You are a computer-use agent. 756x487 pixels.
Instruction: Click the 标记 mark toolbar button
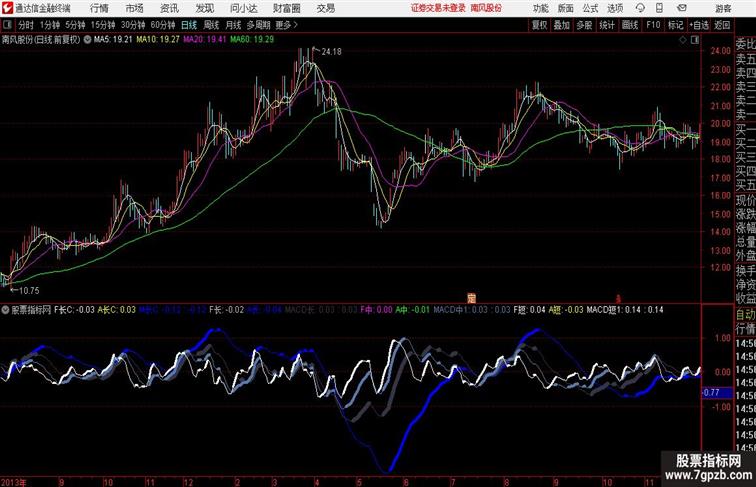coord(675,25)
